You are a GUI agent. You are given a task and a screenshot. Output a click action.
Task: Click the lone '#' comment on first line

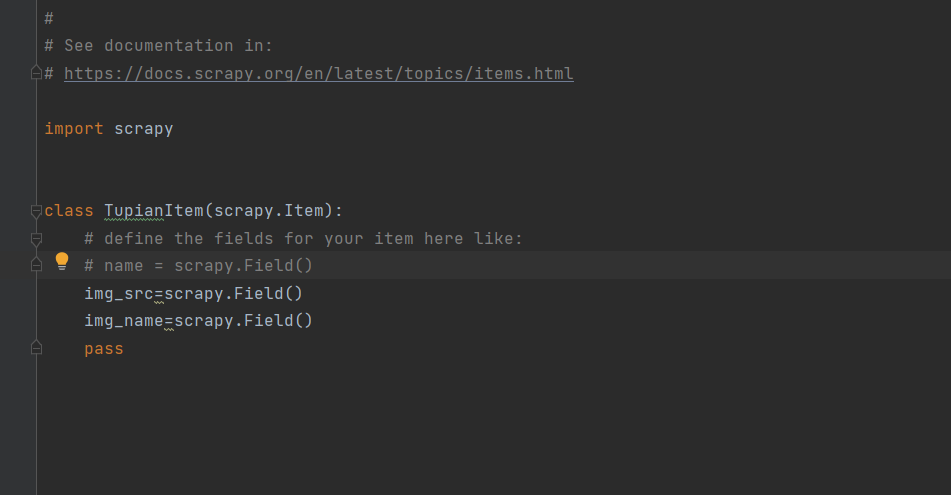49,18
